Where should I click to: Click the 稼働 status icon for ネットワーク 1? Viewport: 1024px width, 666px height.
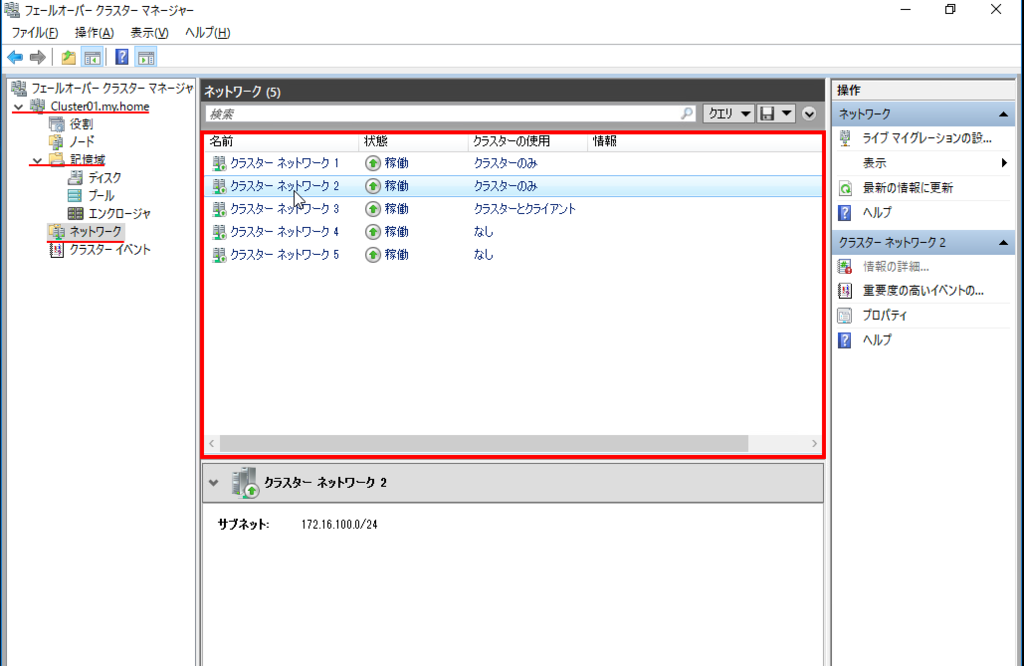(372, 163)
